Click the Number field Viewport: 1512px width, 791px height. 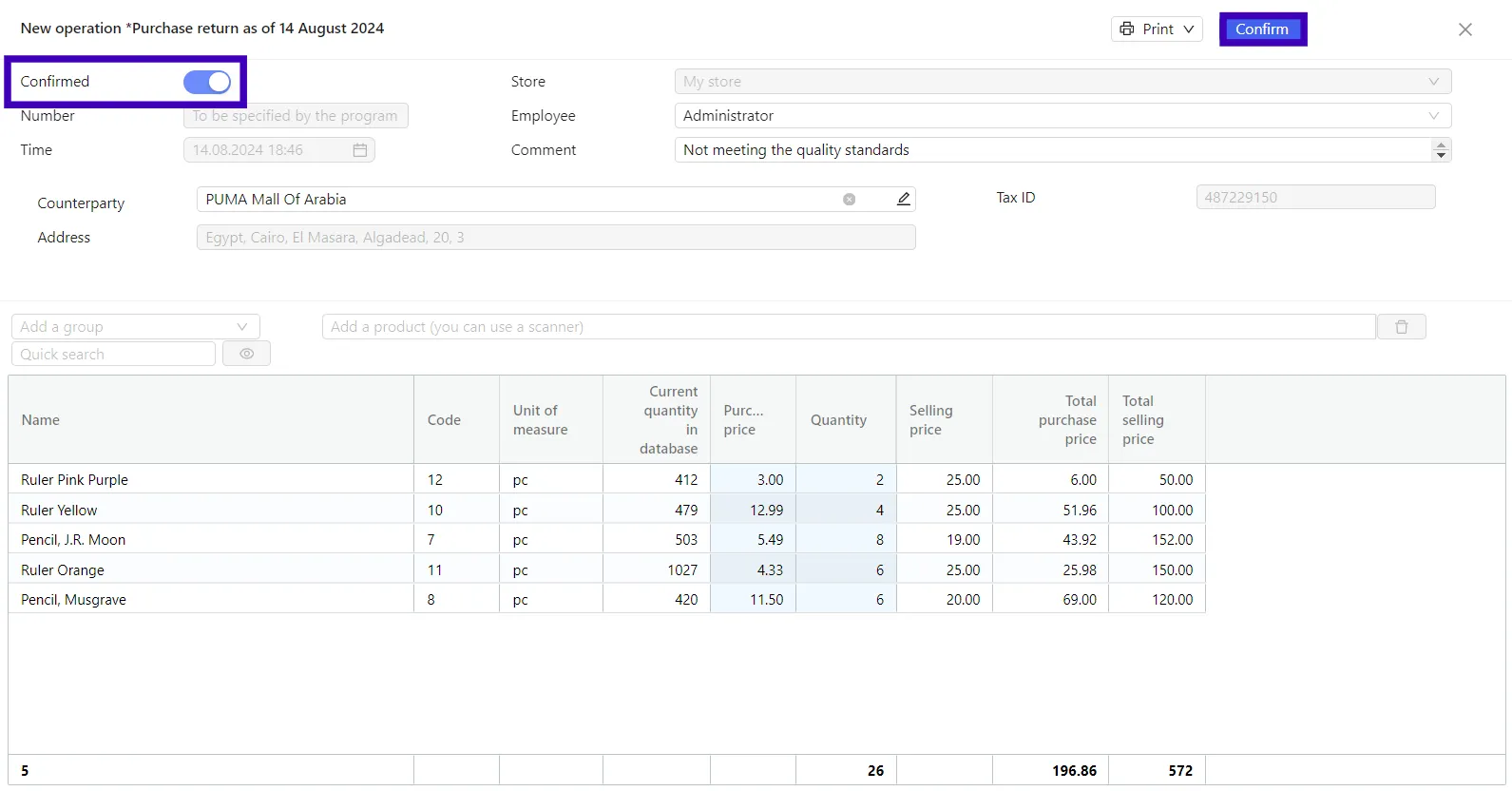(296, 116)
